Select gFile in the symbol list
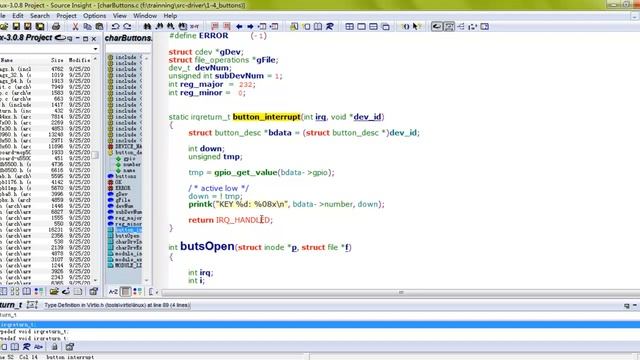Screen dimensions: 640x360 coord(122,200)
